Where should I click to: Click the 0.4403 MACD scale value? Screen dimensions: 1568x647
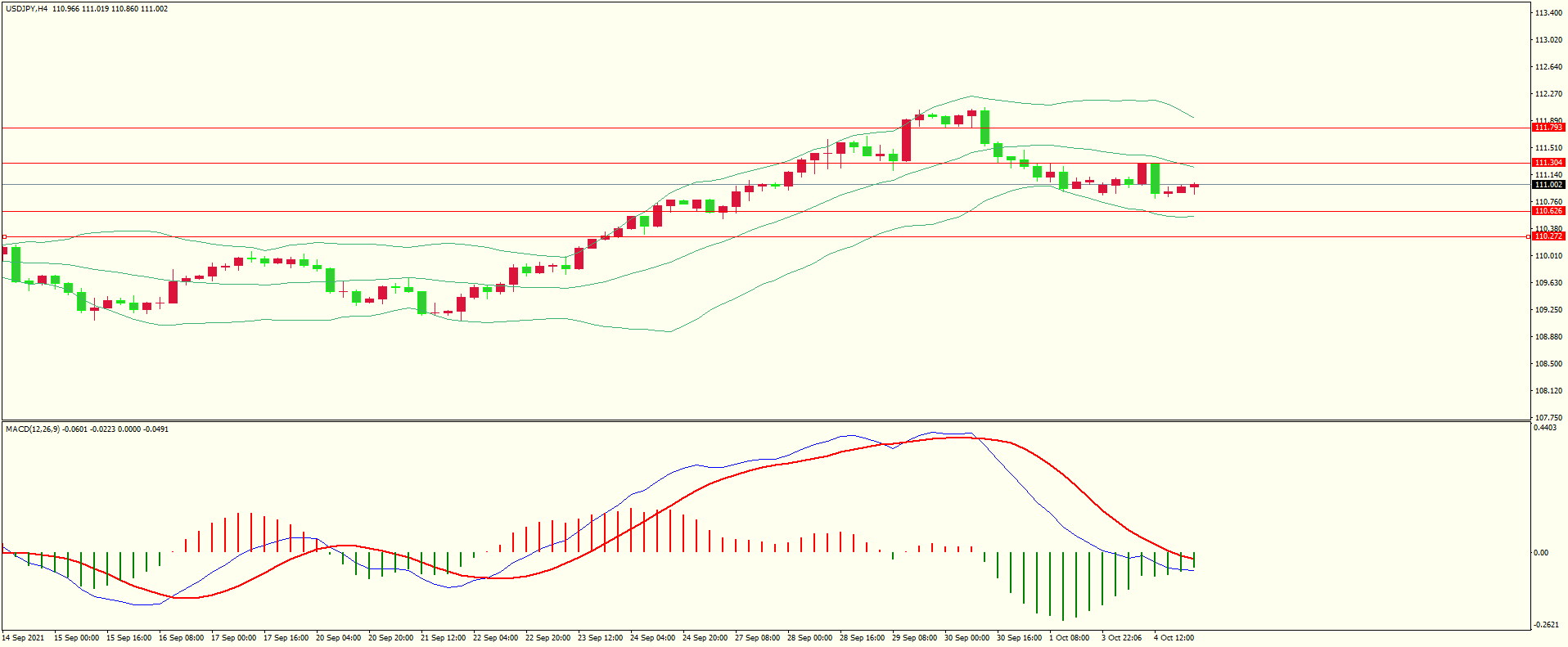[1545, 428]
